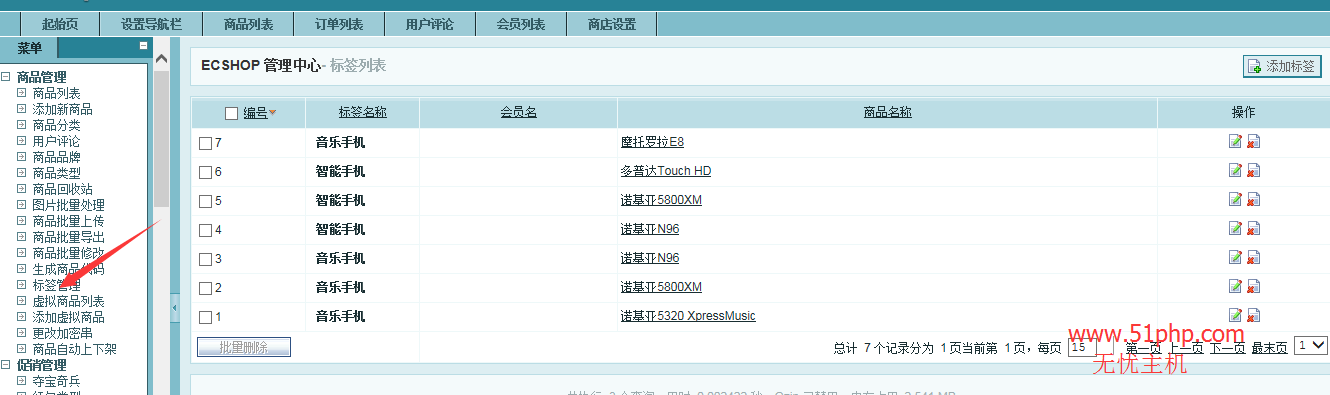Delete tag row 3 (诺基亚N96 音乐手机)
Viewport: 1330px width, 395px height.
(1254, 258)
